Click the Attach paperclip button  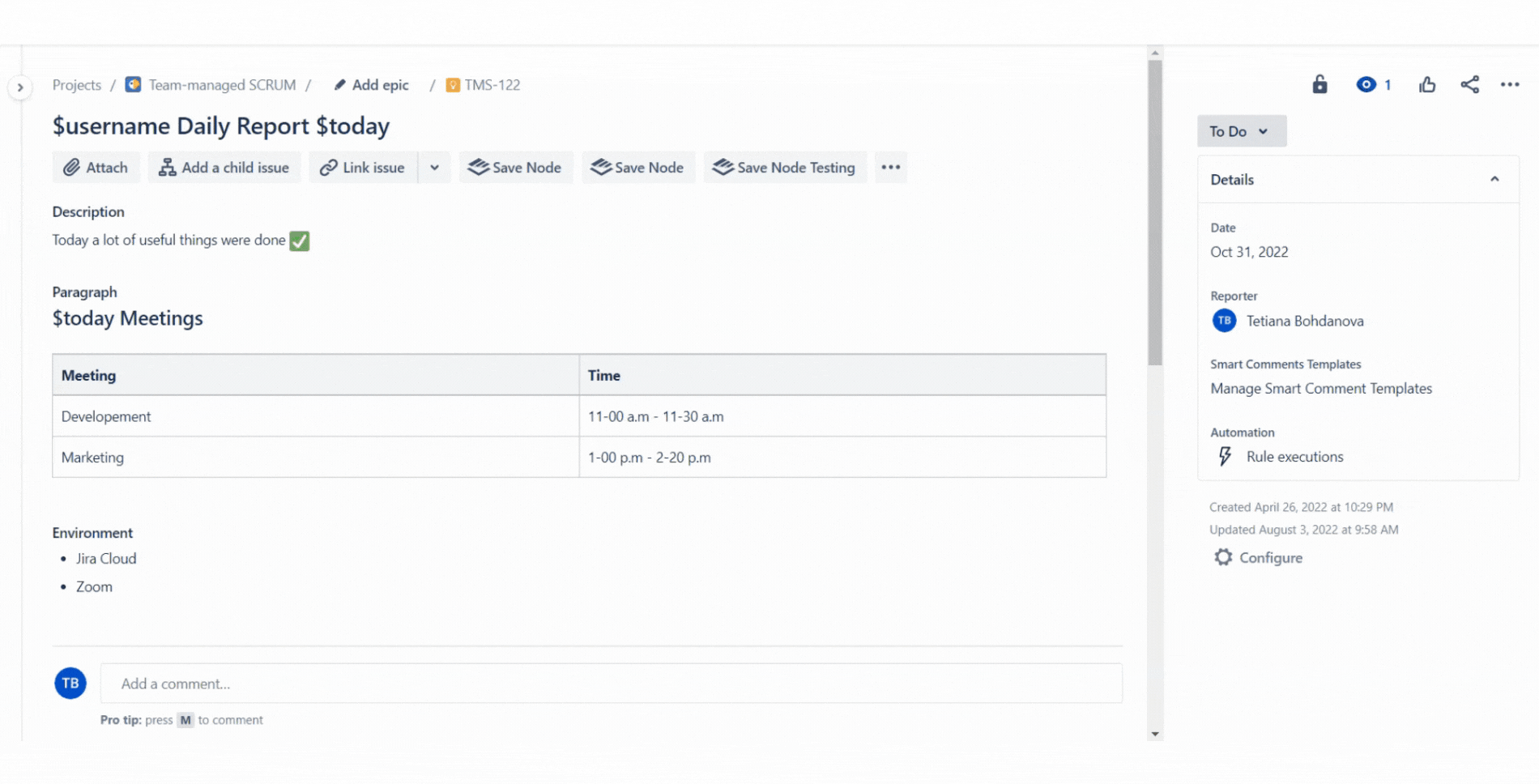[96, 168]
